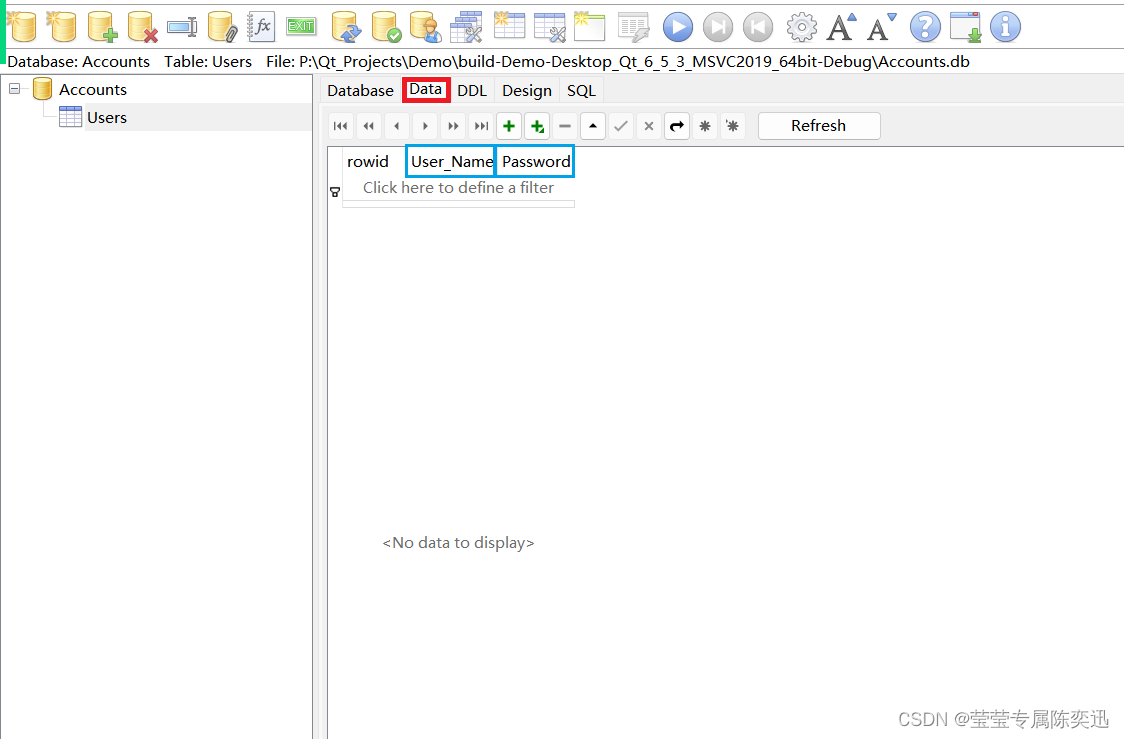
Task: Switch to the DDL tab
Action: click(x=472, y=90)
